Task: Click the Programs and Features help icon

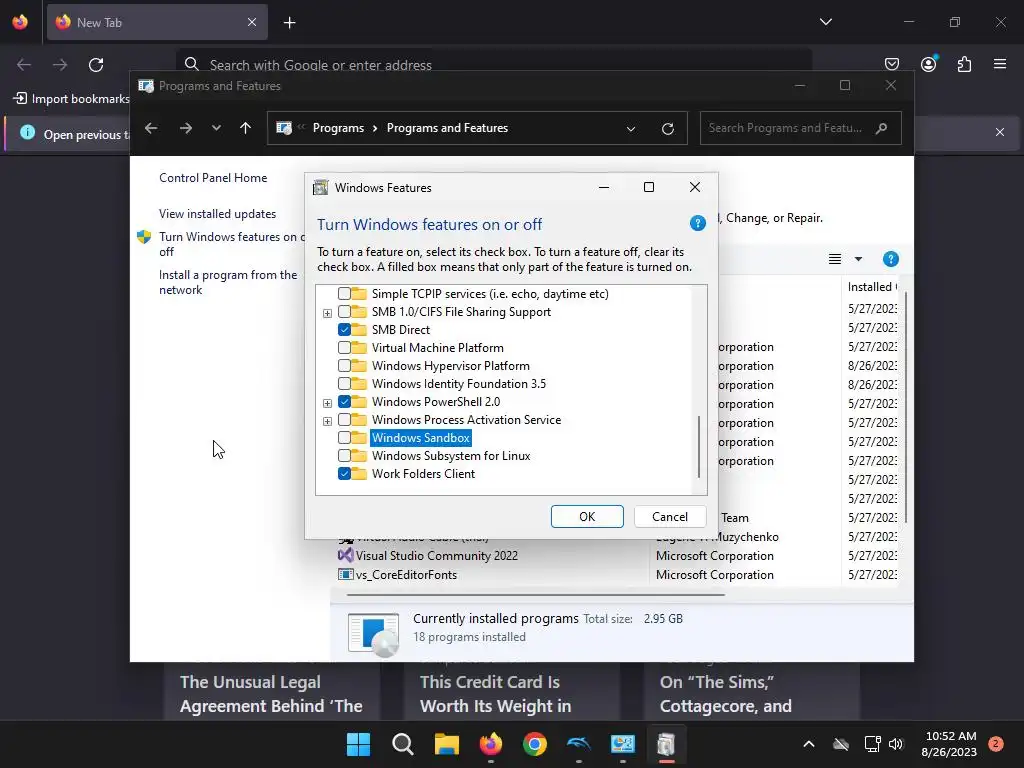Action: 890,259
